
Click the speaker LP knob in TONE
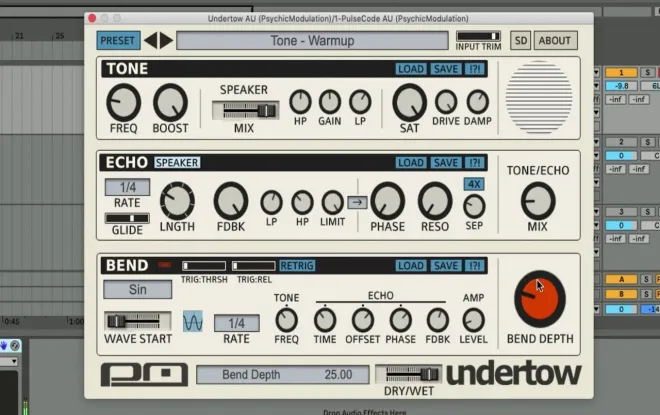pos(360,101)
